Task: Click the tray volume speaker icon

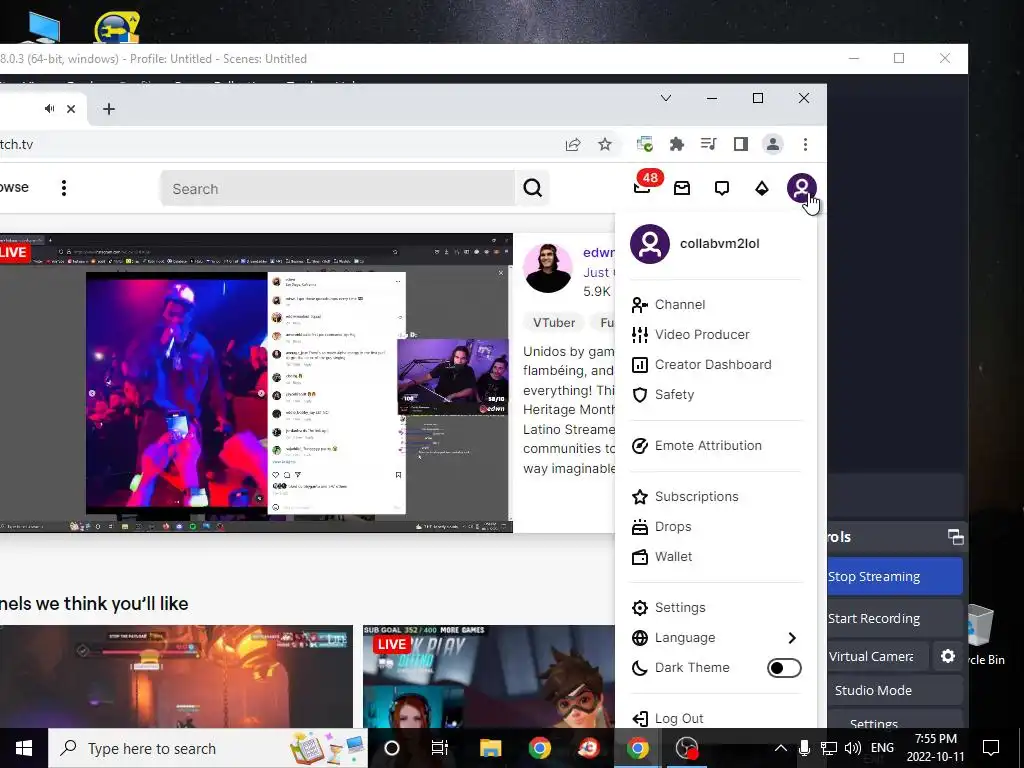Action: (x=852, y=748)
